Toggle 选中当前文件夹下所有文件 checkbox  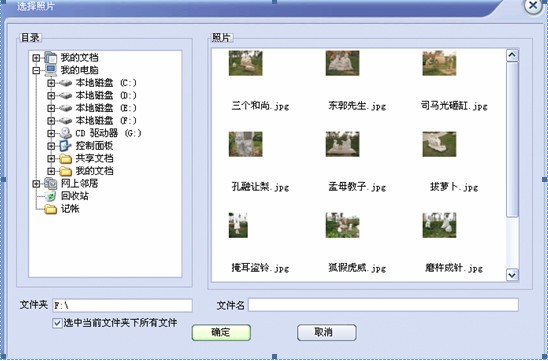point(57,323)
